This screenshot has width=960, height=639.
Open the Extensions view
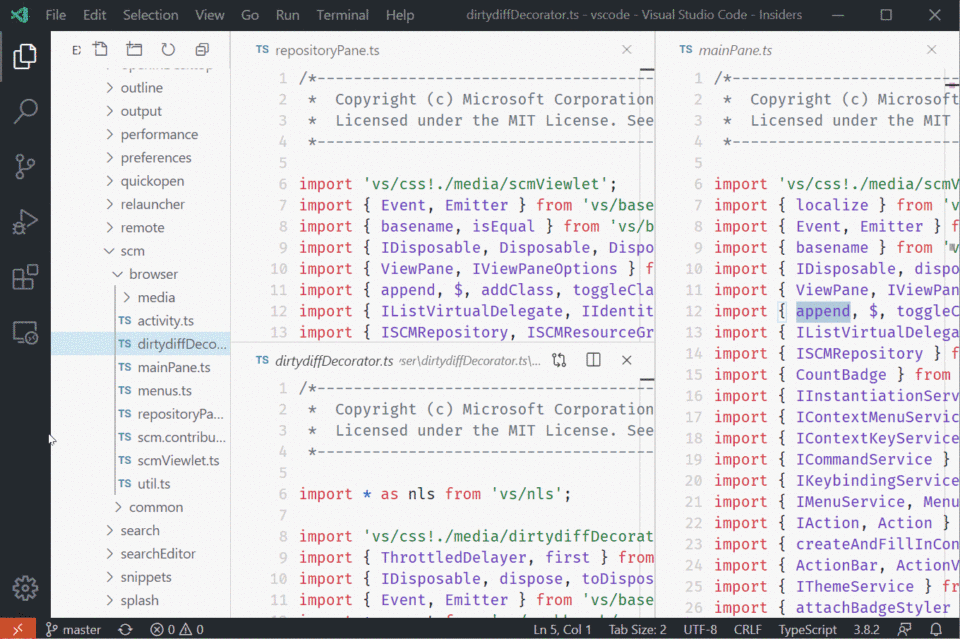(25, 277)
